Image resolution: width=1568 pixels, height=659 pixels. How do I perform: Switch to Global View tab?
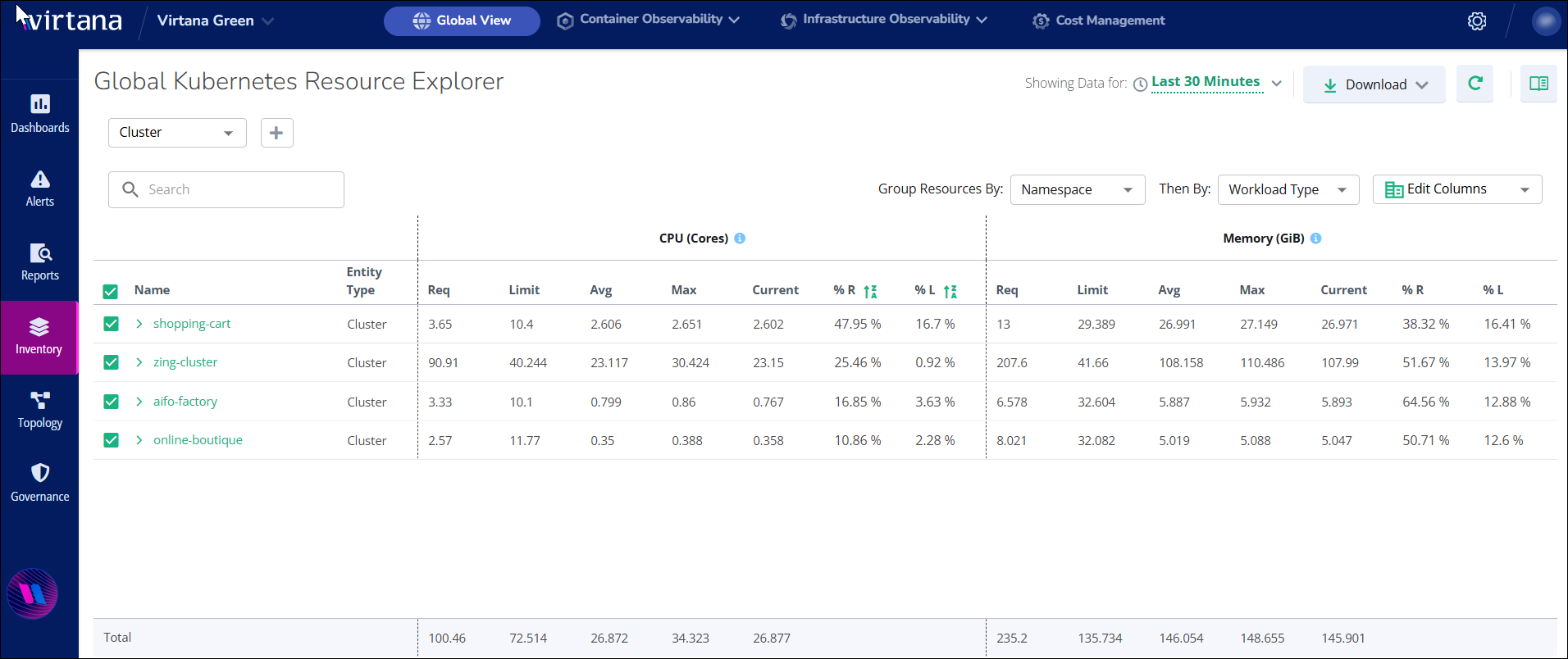[x=462, y=20]
